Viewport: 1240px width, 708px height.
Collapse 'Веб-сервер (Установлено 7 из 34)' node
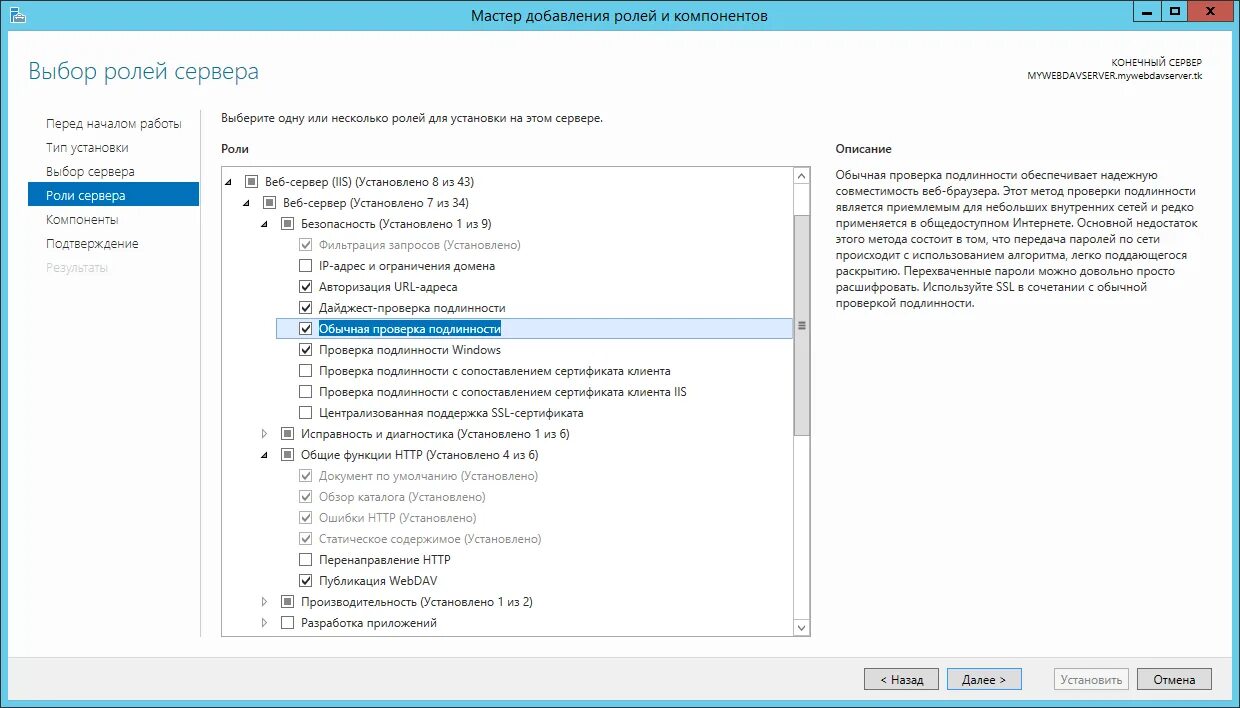[x=247, y=203]
